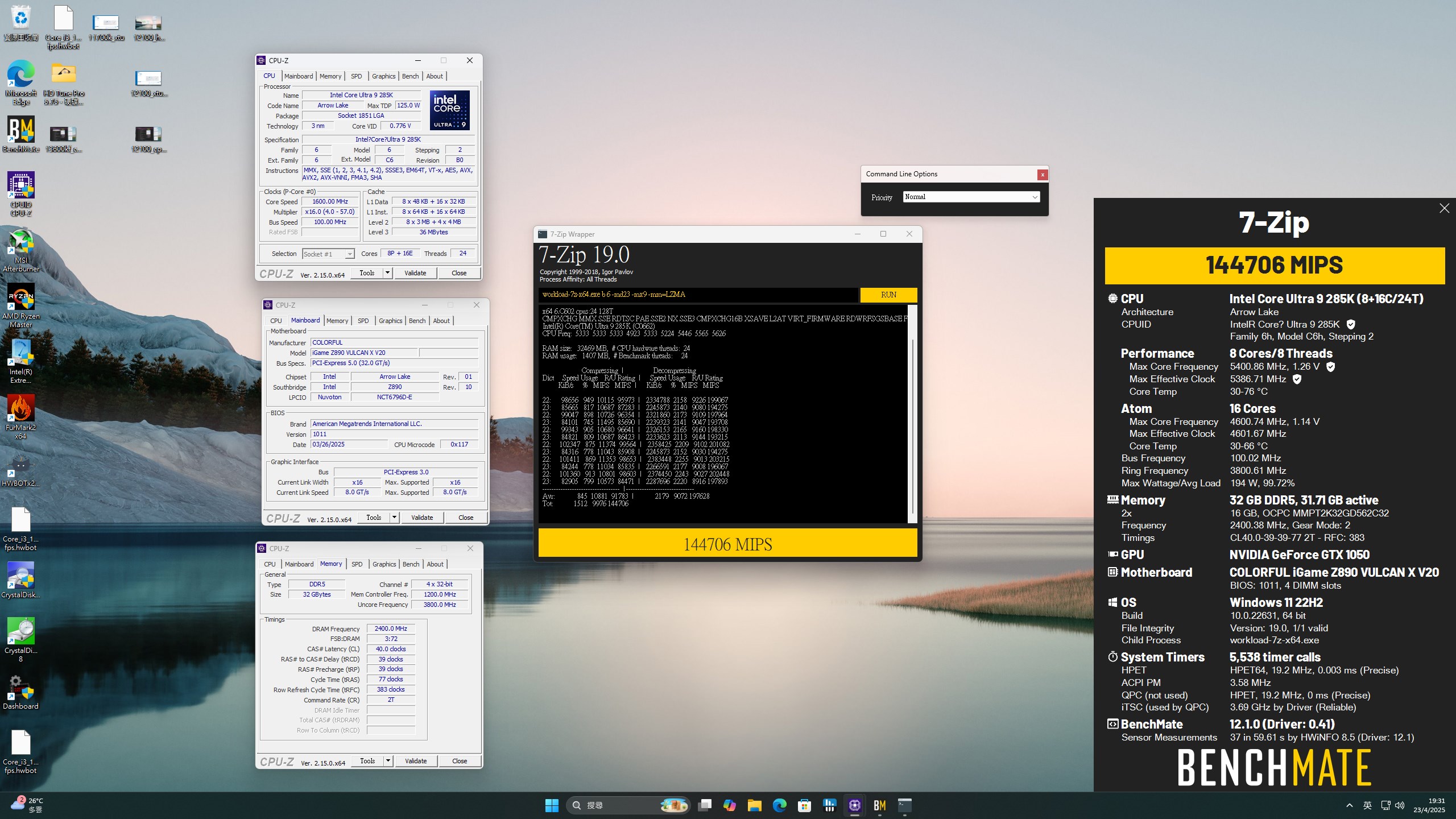
Task: Launch CPUID CPU-Z desktop shortcut
Action: pyautogui.click(x=21, y=194)
